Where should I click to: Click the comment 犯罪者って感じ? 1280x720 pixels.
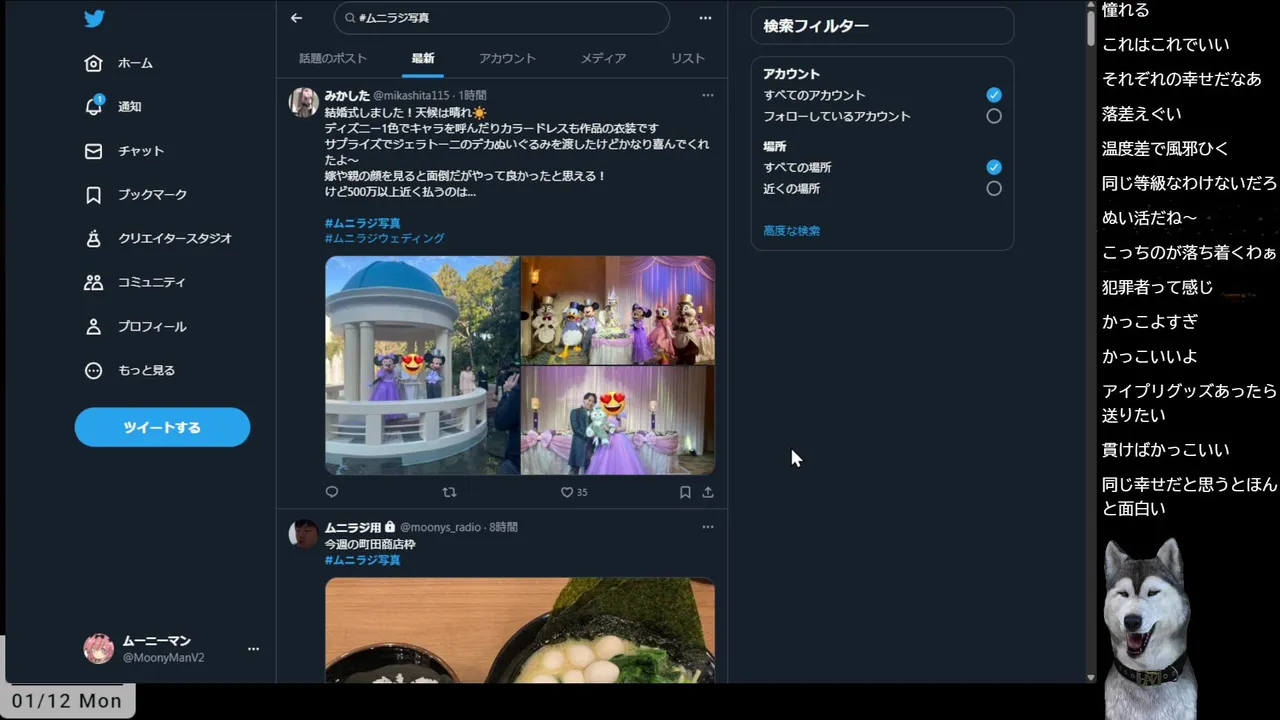point(1158,287)
